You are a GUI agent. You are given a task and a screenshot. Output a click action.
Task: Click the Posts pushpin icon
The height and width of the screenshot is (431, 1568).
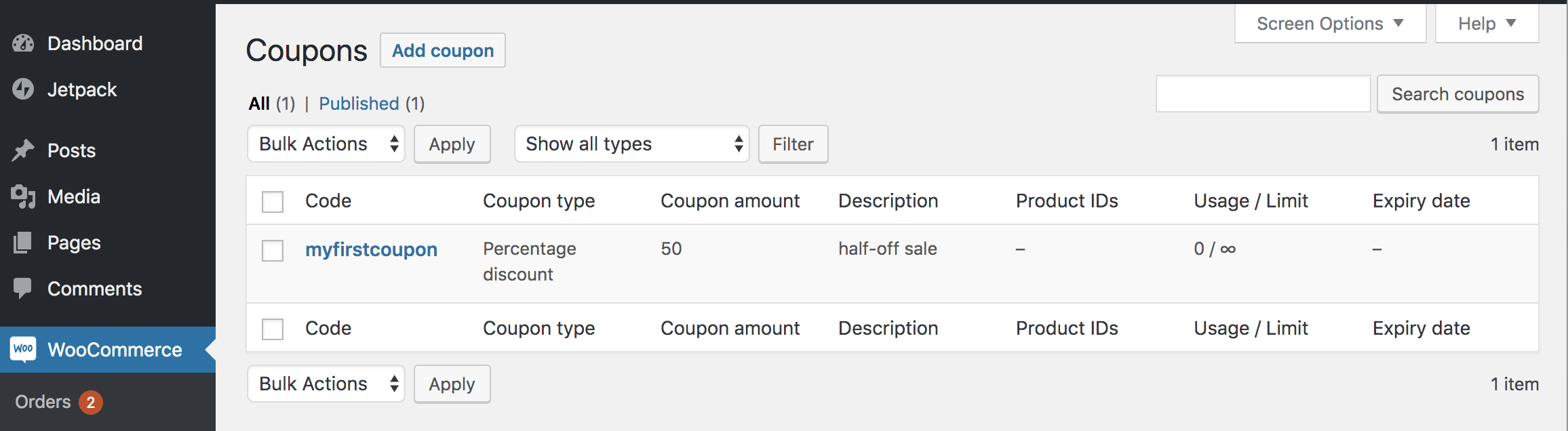(x=23, y=150)
